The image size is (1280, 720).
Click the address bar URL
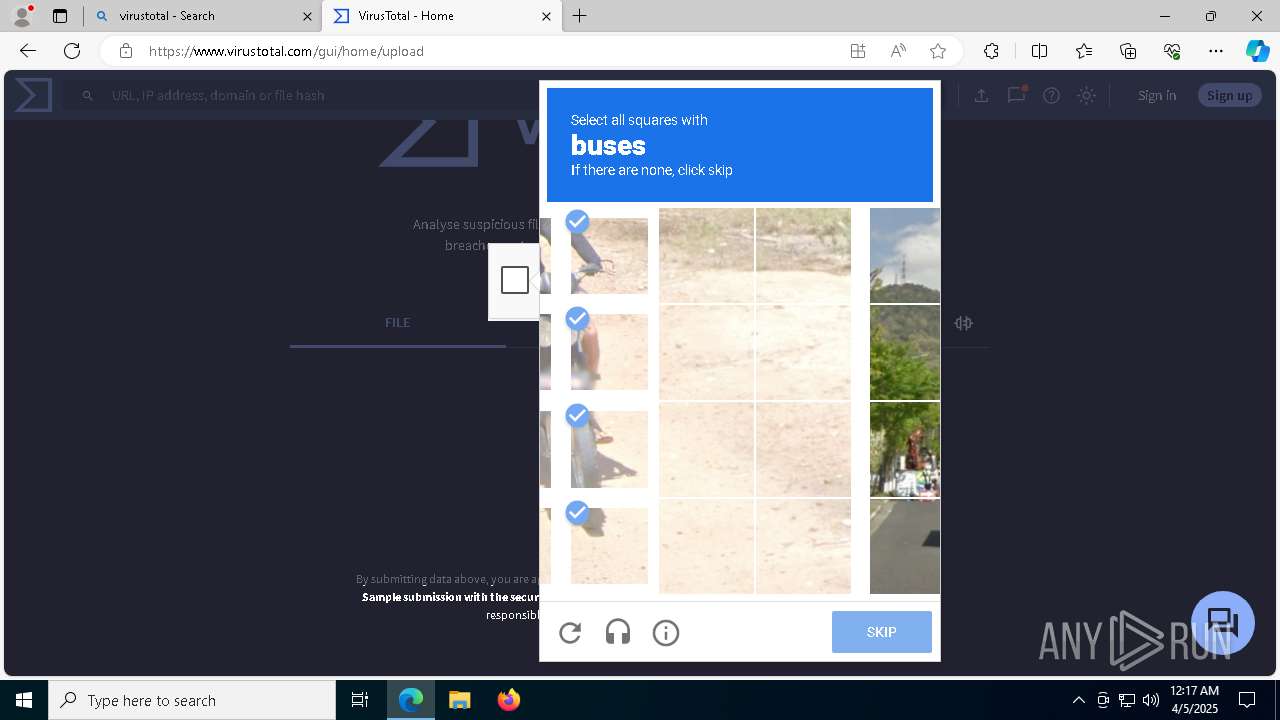(286, 51)
